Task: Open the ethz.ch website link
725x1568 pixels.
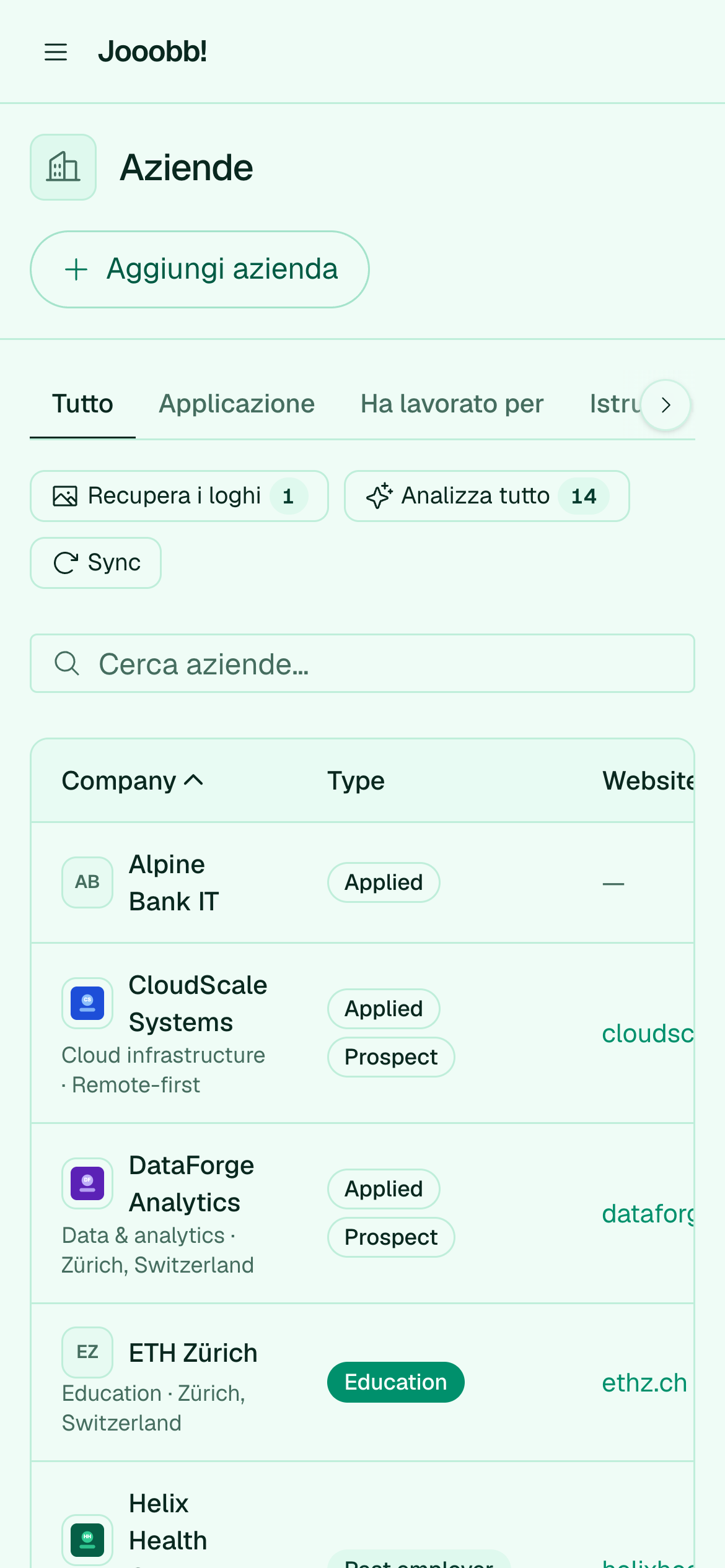Action: (x=644, y=1382)
